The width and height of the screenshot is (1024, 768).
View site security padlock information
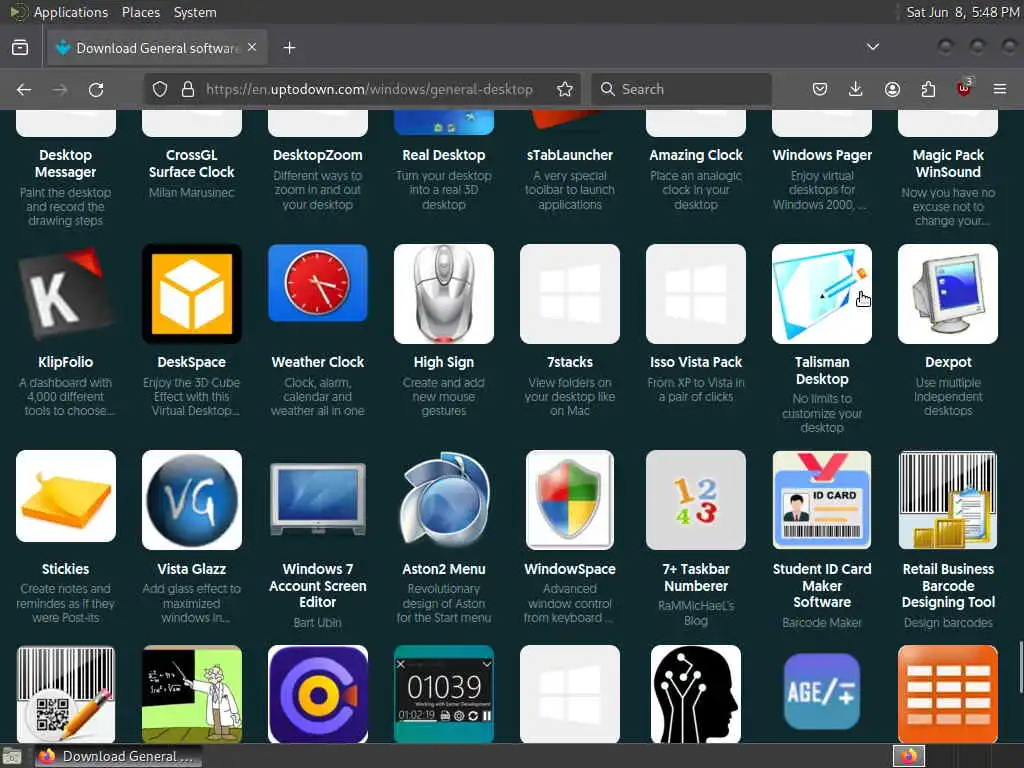point(188,89)
